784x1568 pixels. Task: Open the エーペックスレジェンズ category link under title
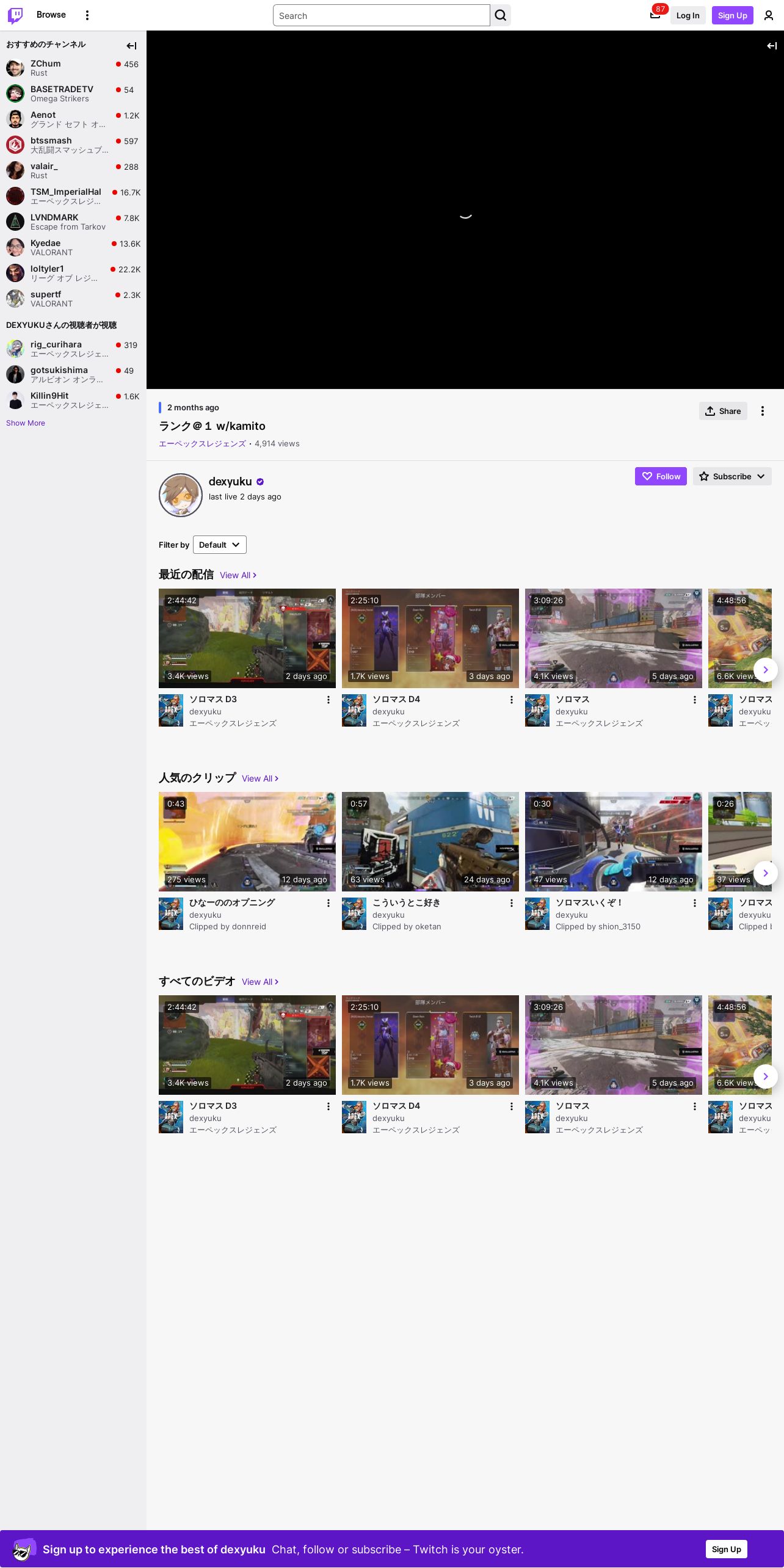pos(202,444)
